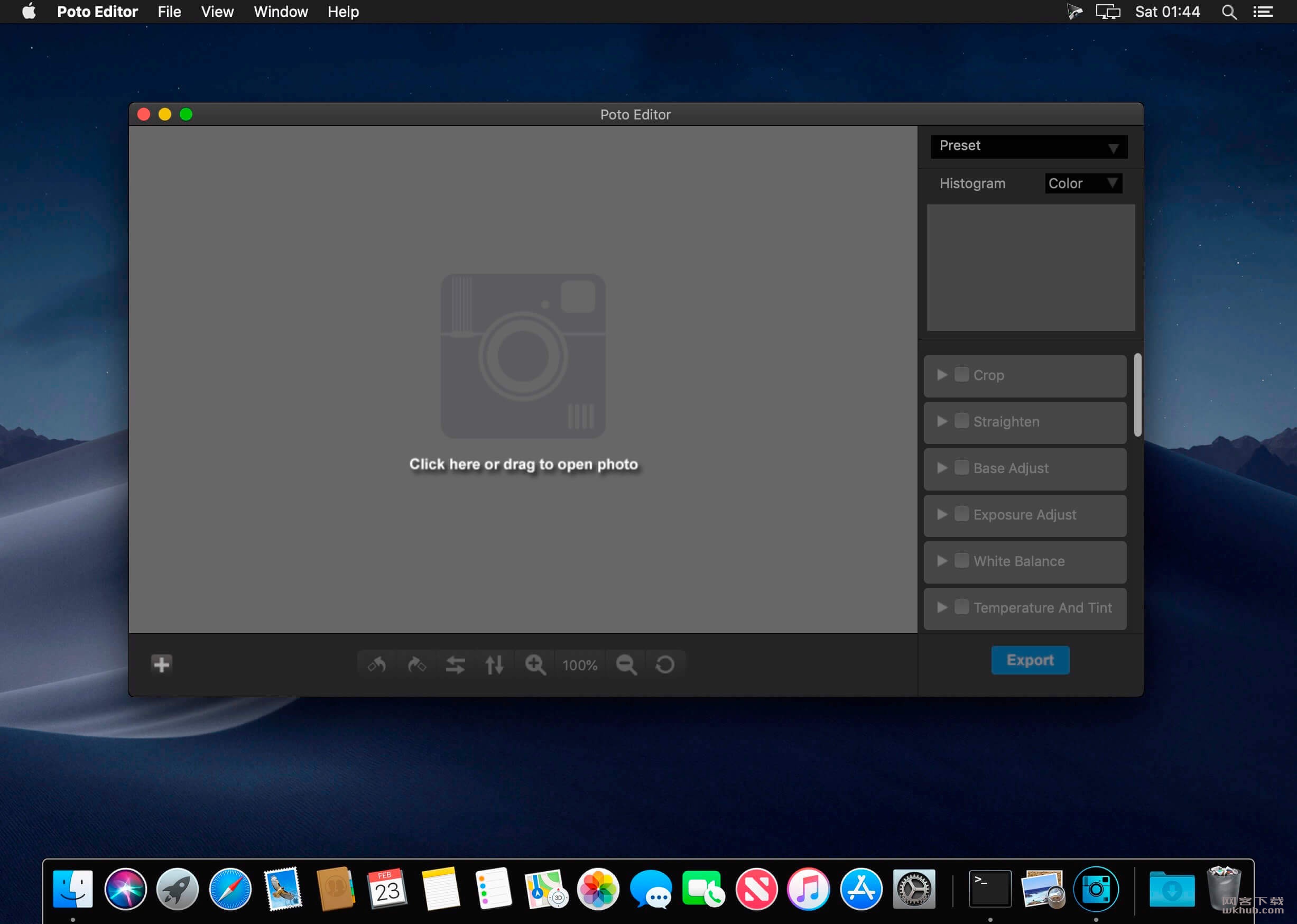Open Downloads folder in the Dock
This screenshot has height=924, width=1297.
1171,889
